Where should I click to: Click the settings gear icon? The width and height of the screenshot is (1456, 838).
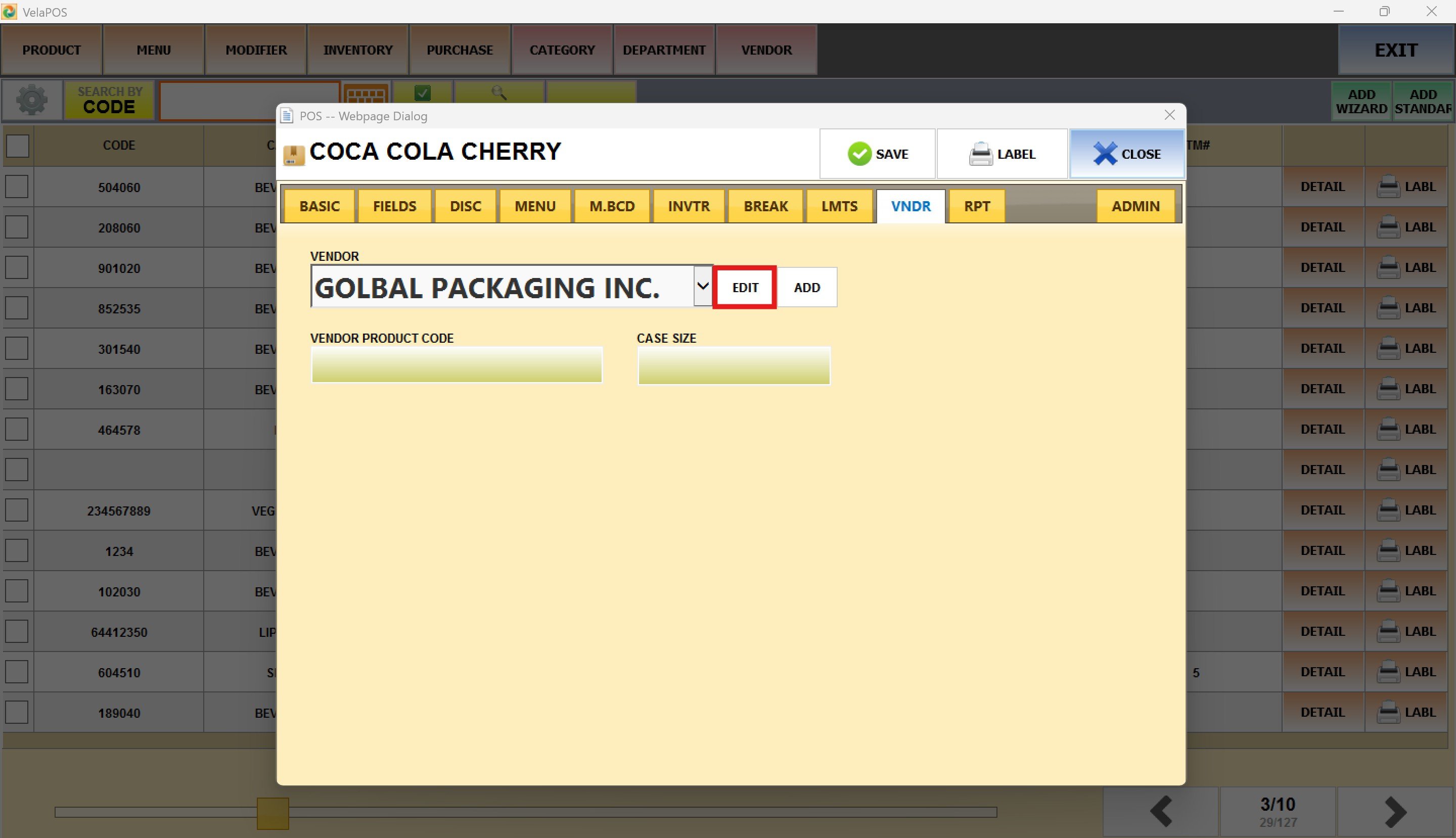click(32, 100)
